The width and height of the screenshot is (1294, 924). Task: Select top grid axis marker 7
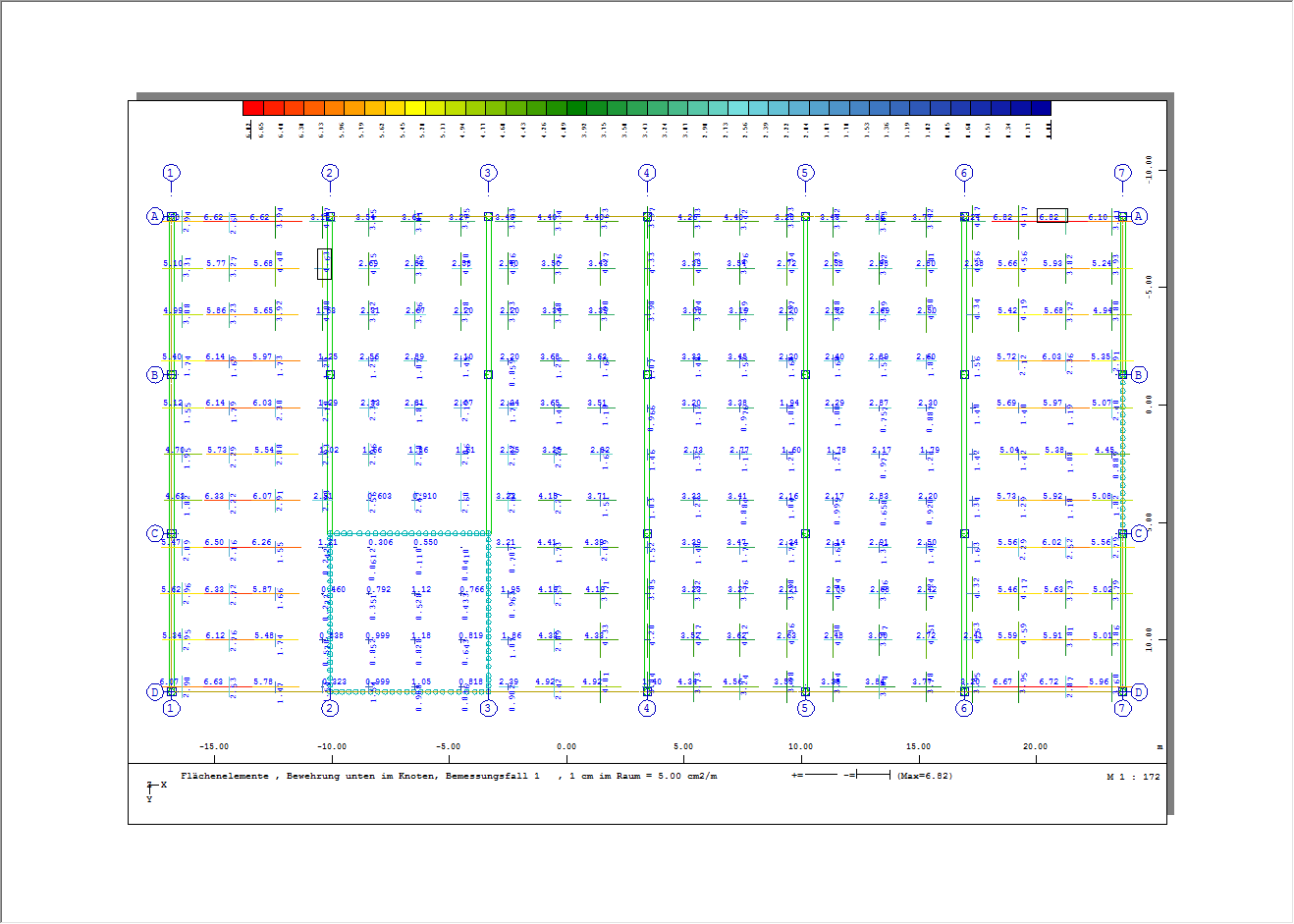click(1122, 173)
